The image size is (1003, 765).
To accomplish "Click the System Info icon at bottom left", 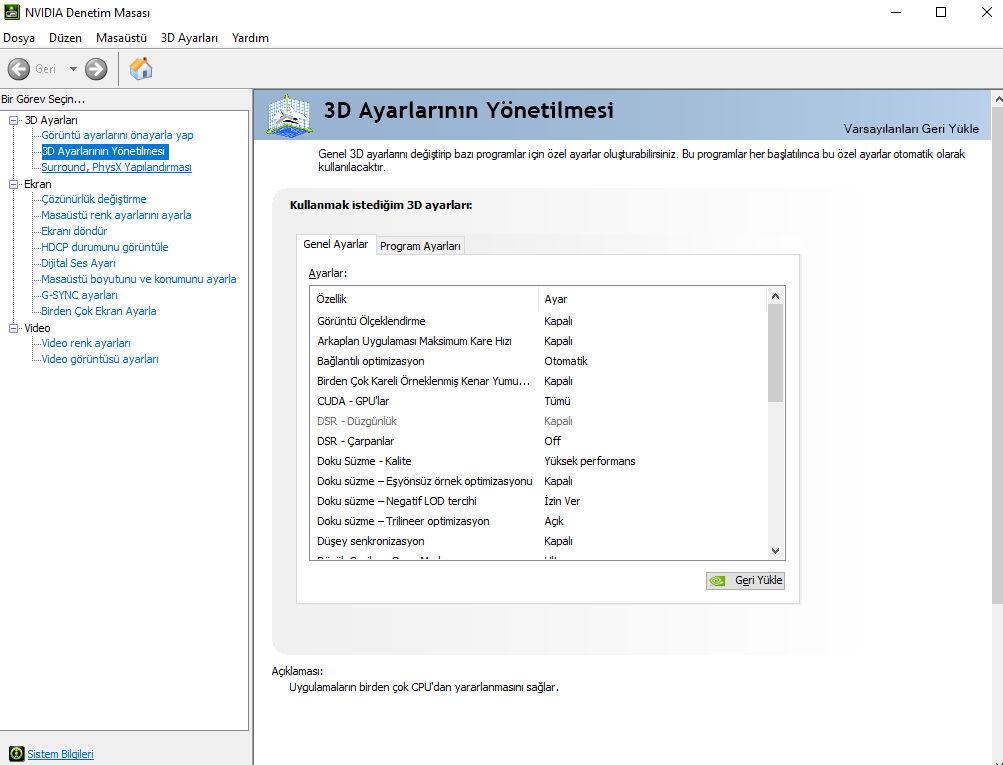I will 17,753.
